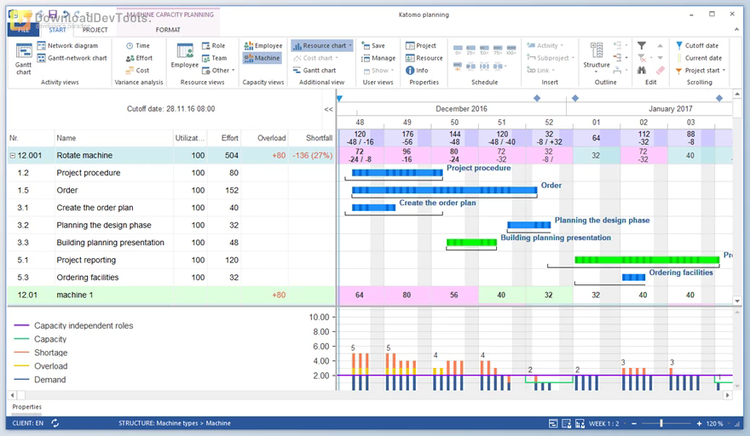Manage user views
Screen dimensions: 750x436
click(378, 58)
